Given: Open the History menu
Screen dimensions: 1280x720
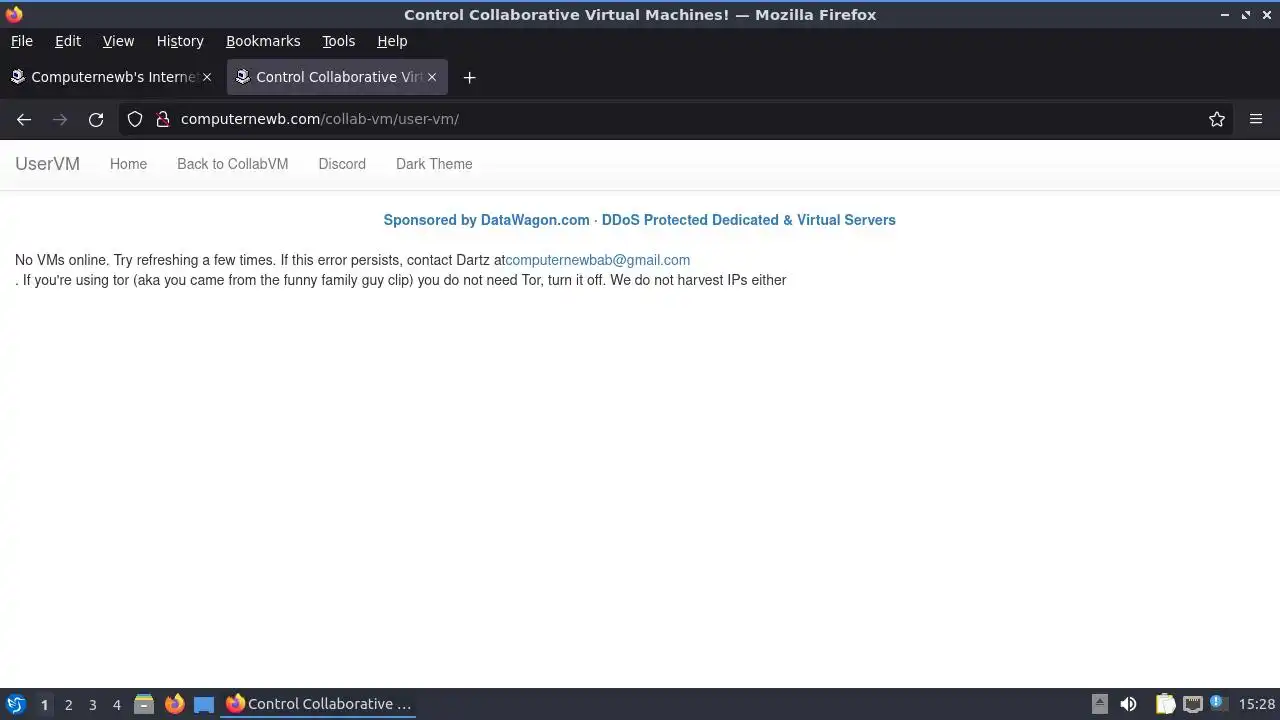Looking at the screenshot, I should [x=180, y=41].
